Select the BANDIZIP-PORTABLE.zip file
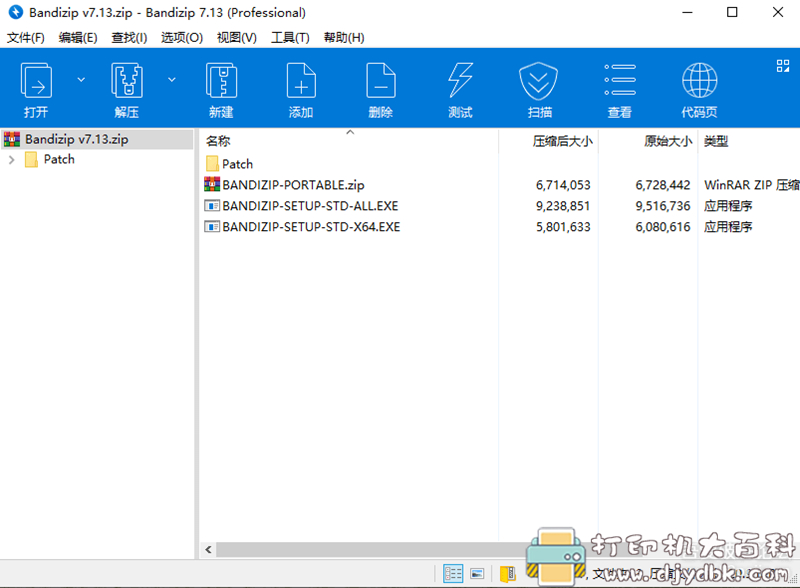The image size is (800, 588). [x=293, y=185]
